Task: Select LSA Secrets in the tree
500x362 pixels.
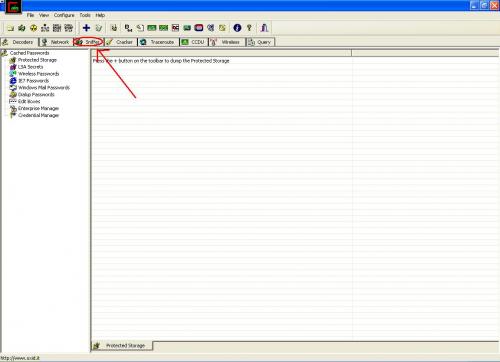Action: pos(30,67)
